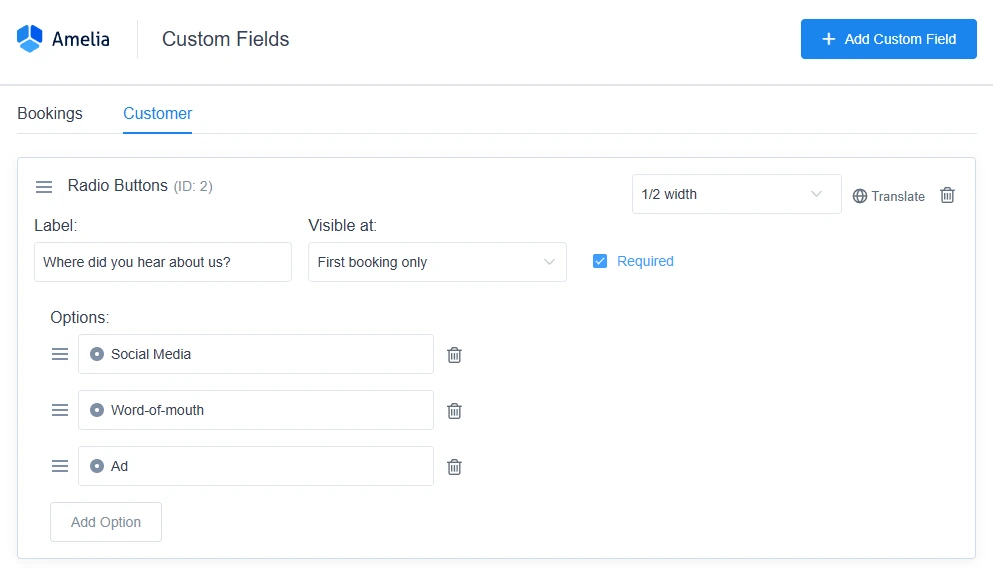Click the Add Option button

[106, 522]
